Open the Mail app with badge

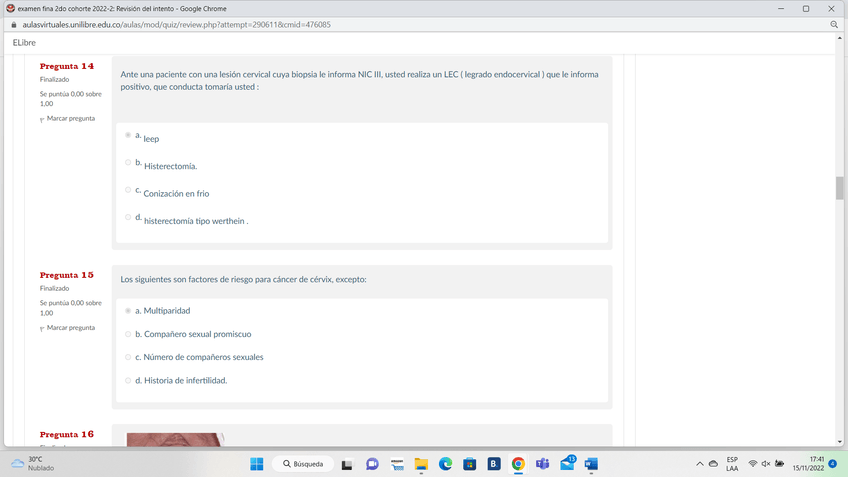(568, 463)
